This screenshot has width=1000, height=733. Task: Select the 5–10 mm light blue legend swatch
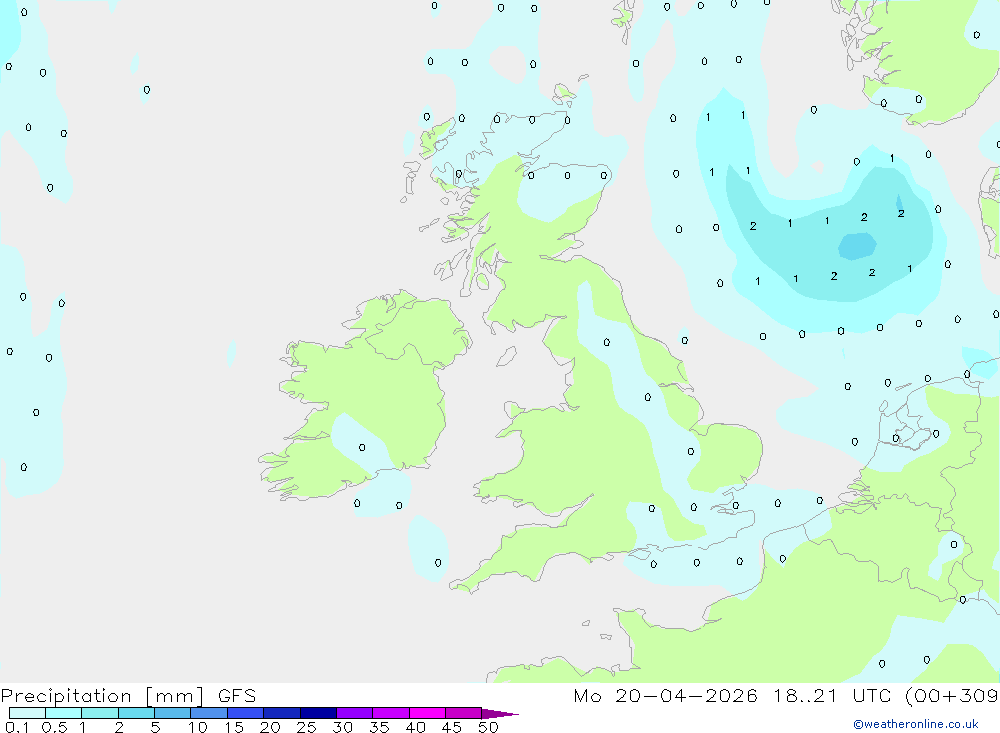173,713
